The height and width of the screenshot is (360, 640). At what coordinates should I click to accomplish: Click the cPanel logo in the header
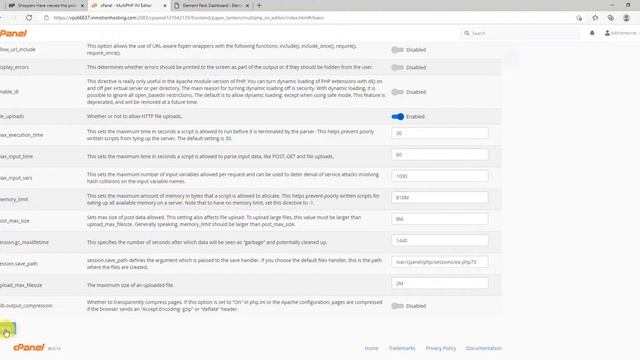(x=13, y=33)
